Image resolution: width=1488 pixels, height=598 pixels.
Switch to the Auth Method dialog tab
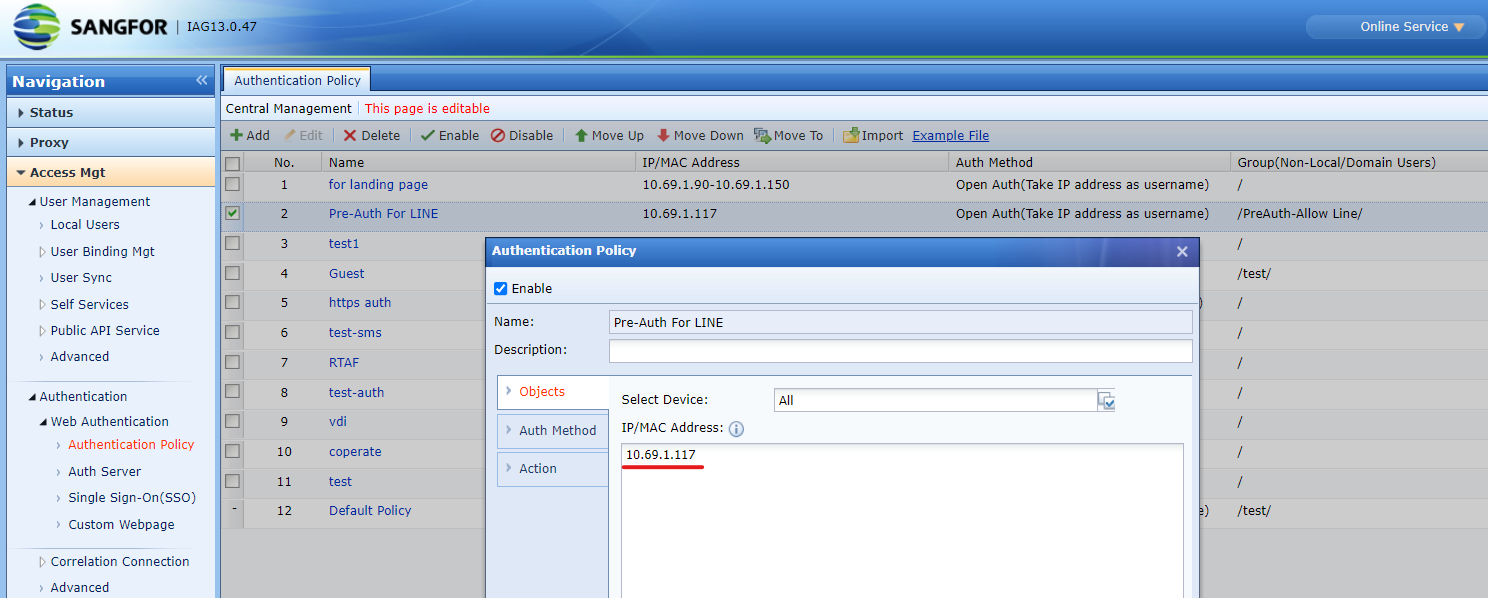tap(553, 431)
